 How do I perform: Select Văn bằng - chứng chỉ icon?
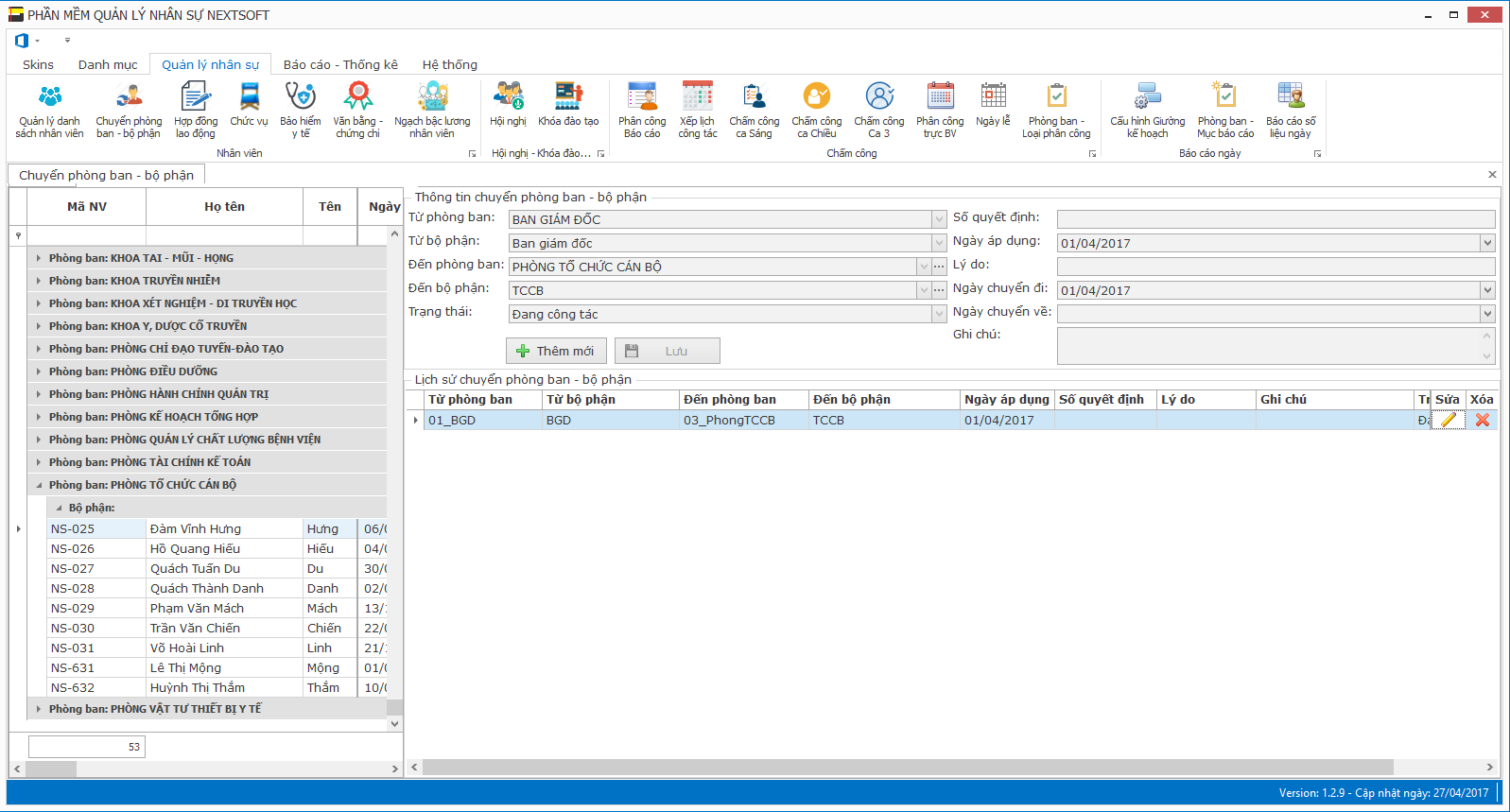(x=357, y=110)
